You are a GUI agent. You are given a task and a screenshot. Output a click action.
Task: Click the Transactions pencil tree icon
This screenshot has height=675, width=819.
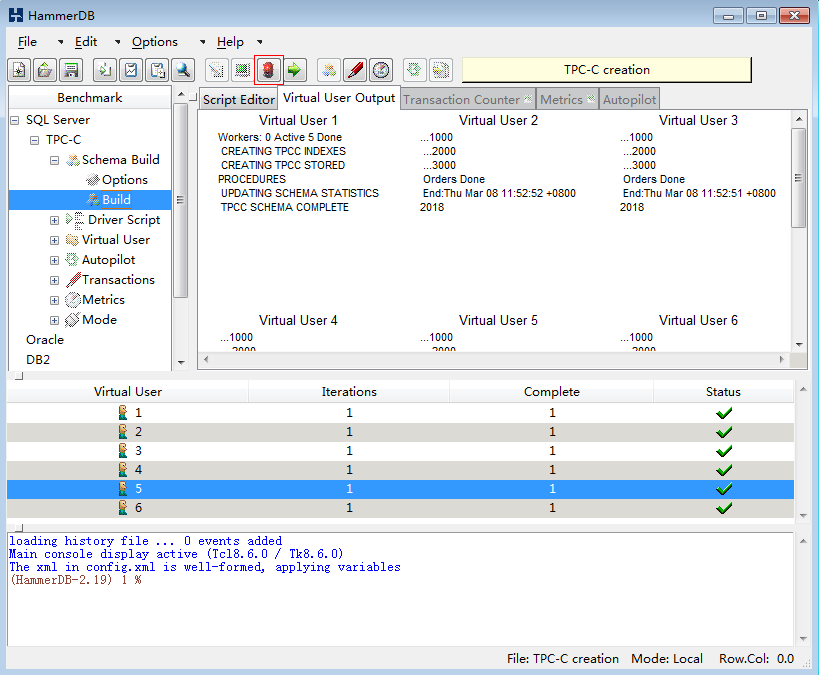coord(73,280)
